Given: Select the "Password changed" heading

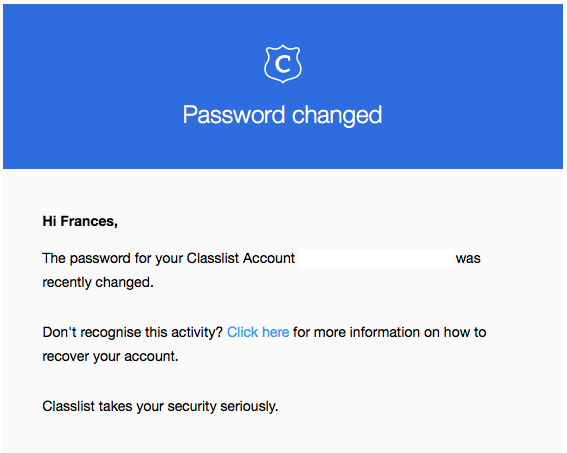Looking at the screenshot, I should coord(282,115).
